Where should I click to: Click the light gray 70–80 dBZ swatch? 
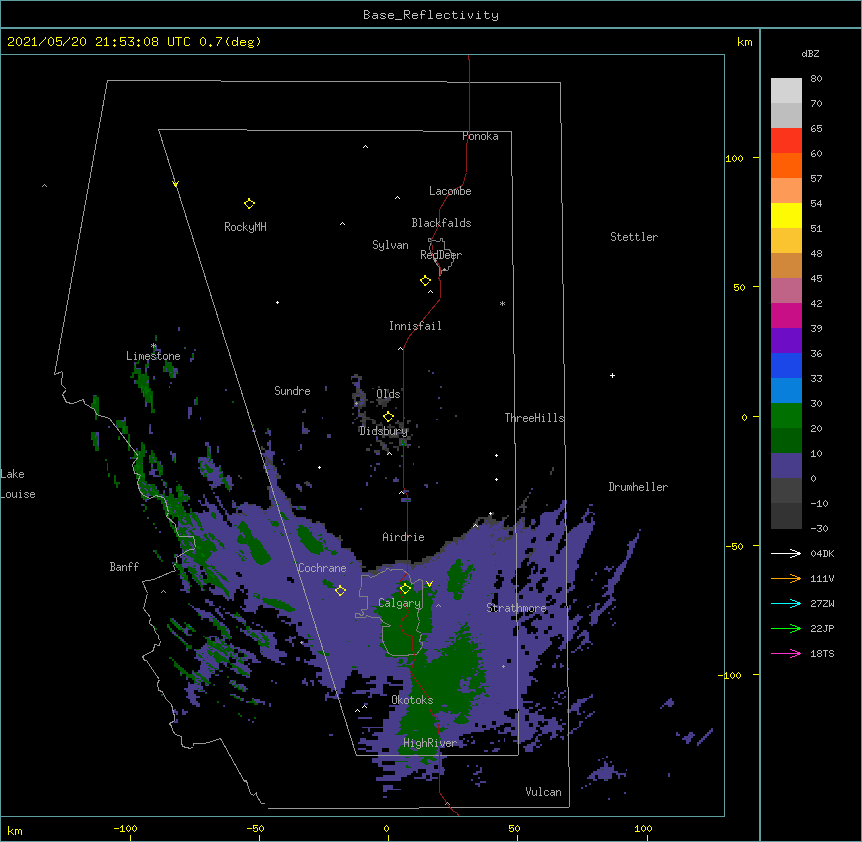786,91
